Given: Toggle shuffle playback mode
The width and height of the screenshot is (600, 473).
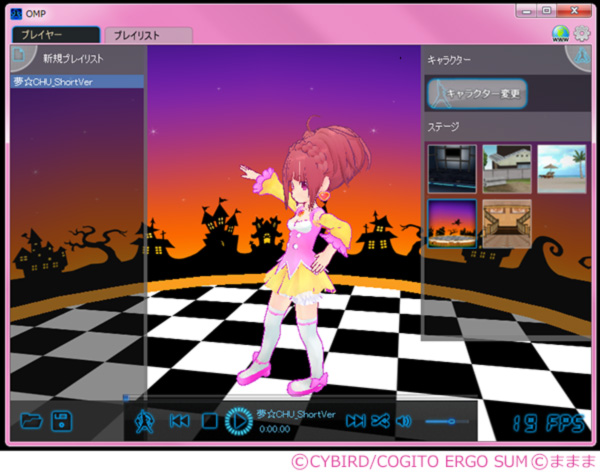Looking at the screenshot, I should (380, 421).
